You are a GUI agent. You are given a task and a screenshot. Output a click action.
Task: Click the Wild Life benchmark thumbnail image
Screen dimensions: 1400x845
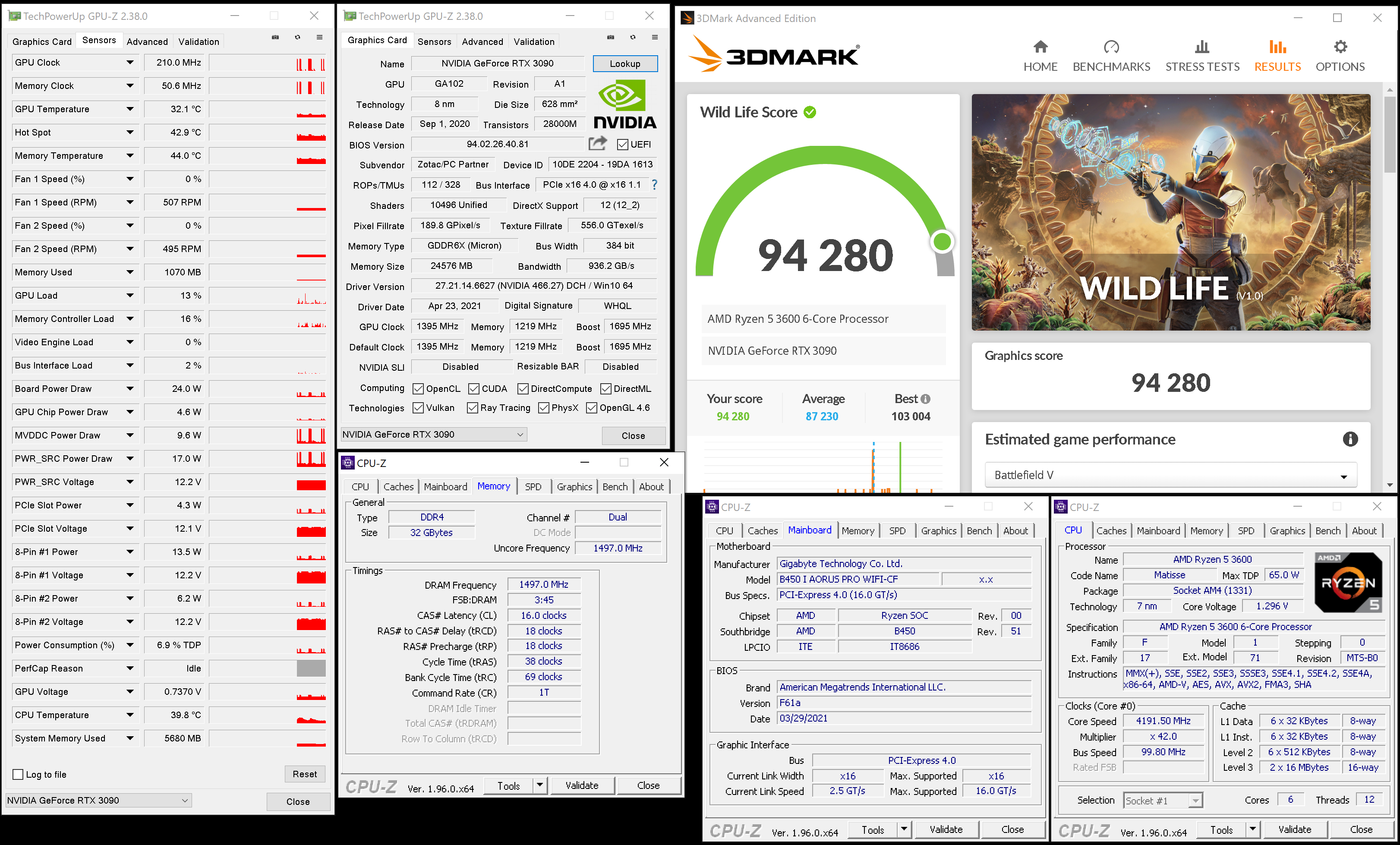1170,212
